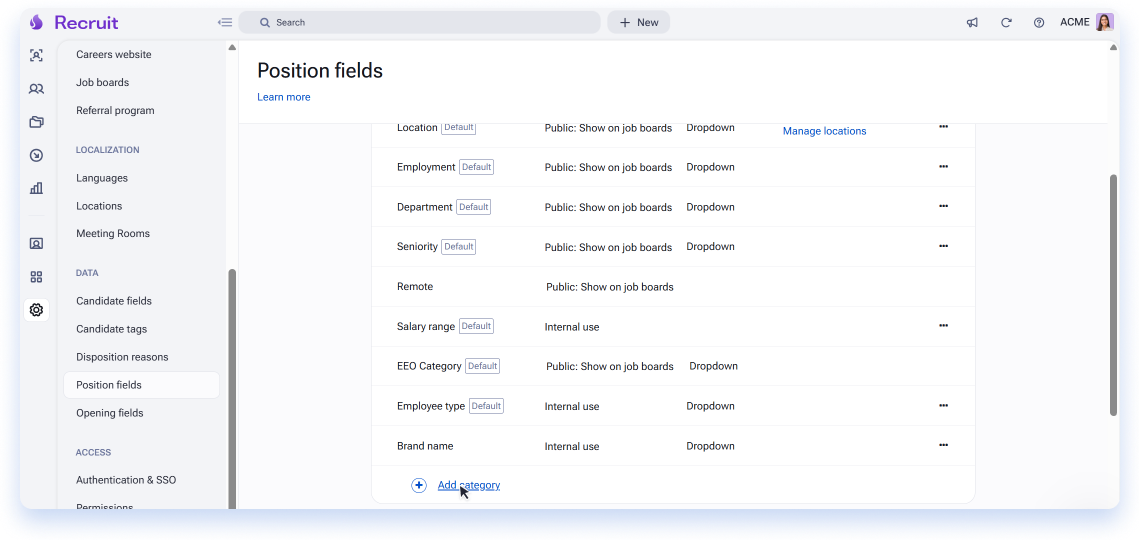1139x540 pixels.
Task: Open Job boards settings
Action: 102,83
